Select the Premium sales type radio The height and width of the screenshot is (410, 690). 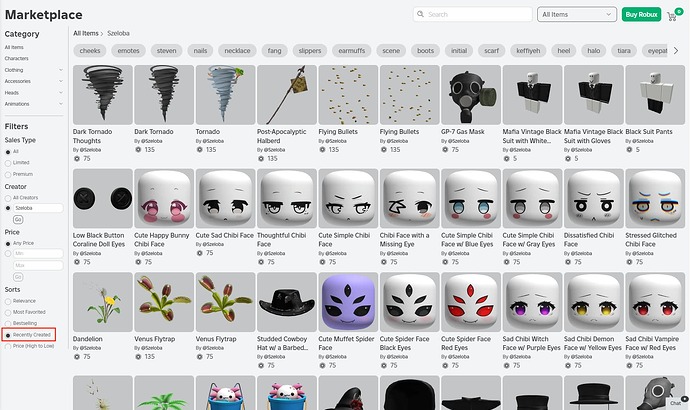click(8, 174)
